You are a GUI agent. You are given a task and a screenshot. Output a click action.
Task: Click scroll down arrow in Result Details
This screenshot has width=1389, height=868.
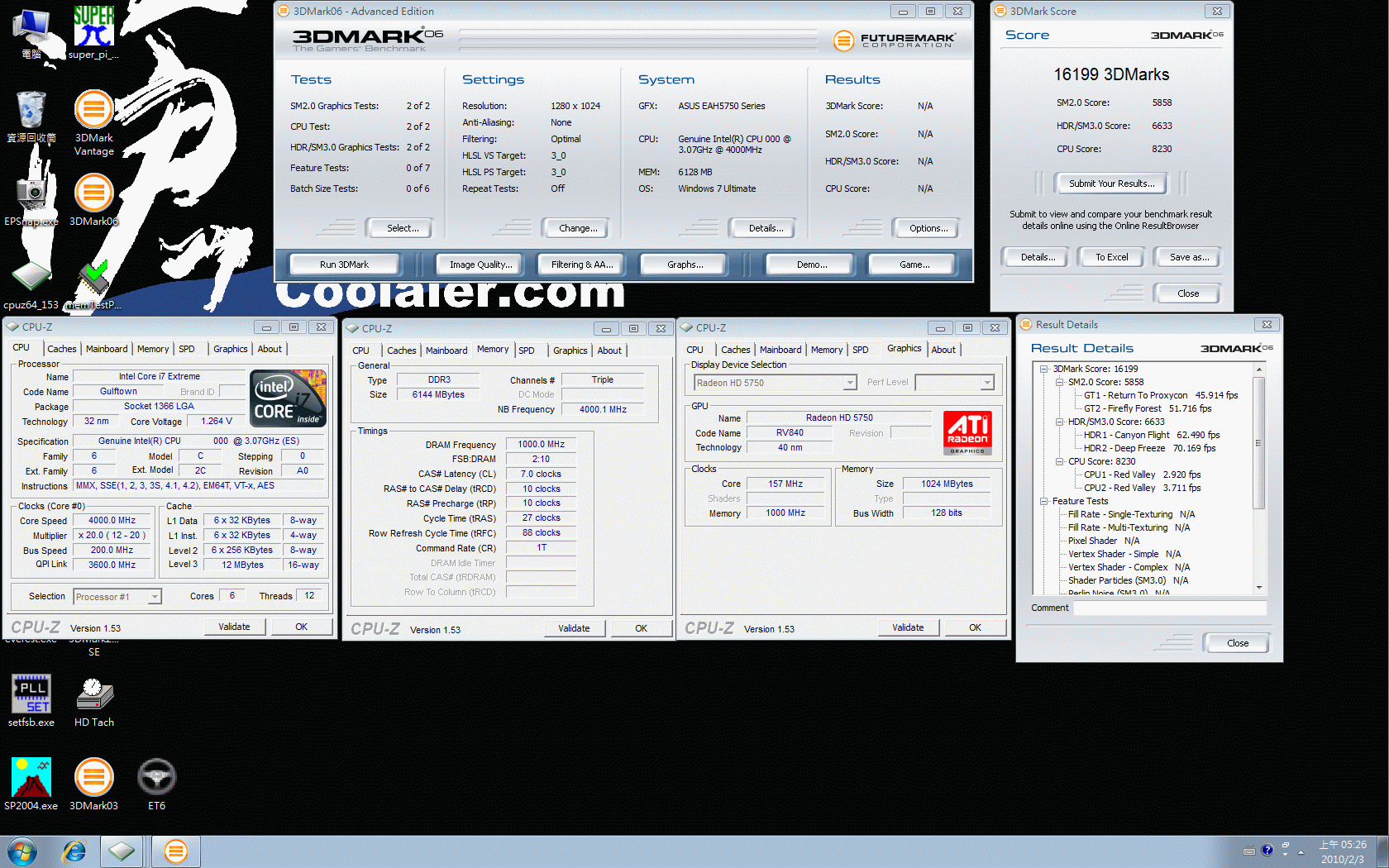pyautogui.click(x=1259, y=588)
